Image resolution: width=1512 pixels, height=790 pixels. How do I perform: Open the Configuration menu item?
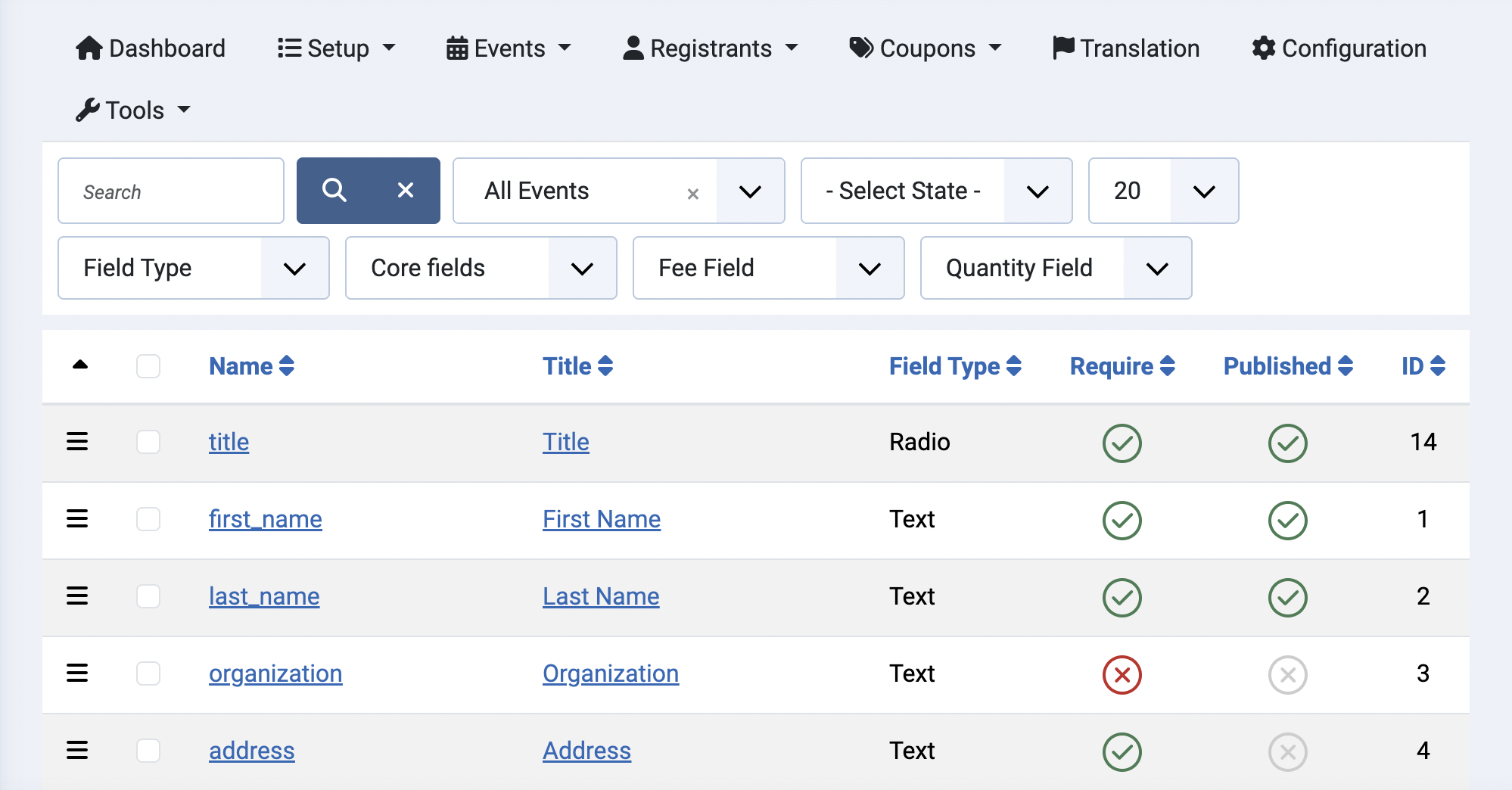[1339, 48]
